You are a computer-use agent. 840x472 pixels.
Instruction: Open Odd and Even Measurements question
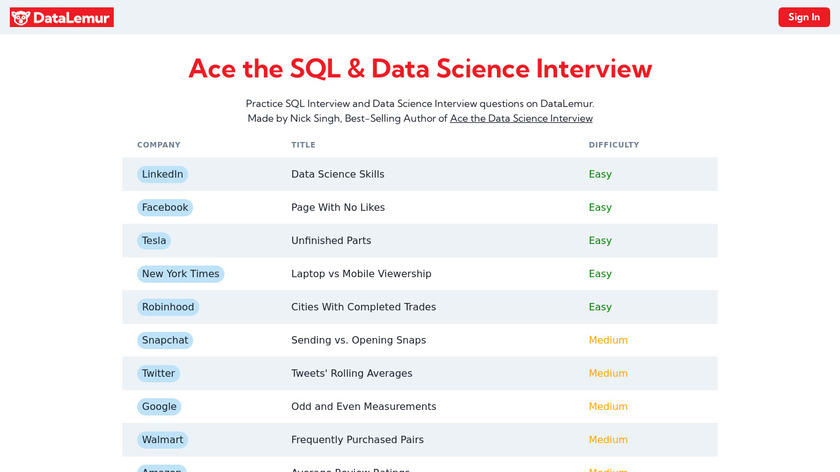(363, 406)
